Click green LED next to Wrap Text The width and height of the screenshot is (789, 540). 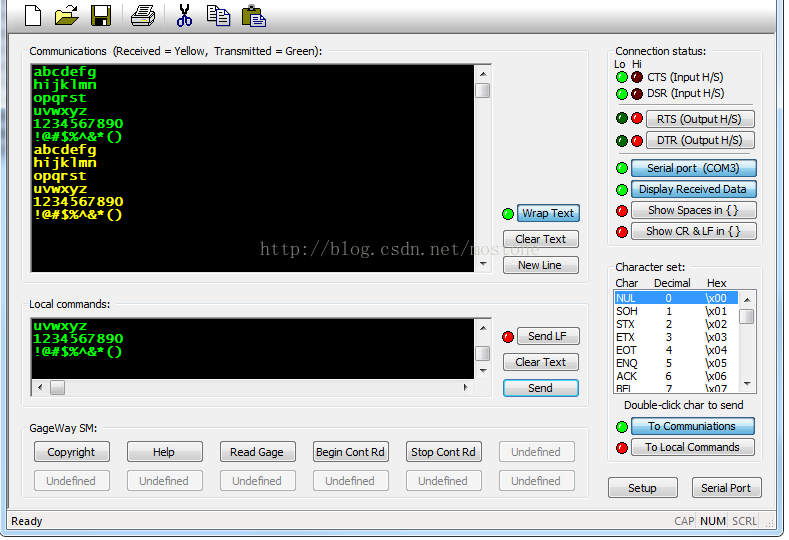point(508,214)
